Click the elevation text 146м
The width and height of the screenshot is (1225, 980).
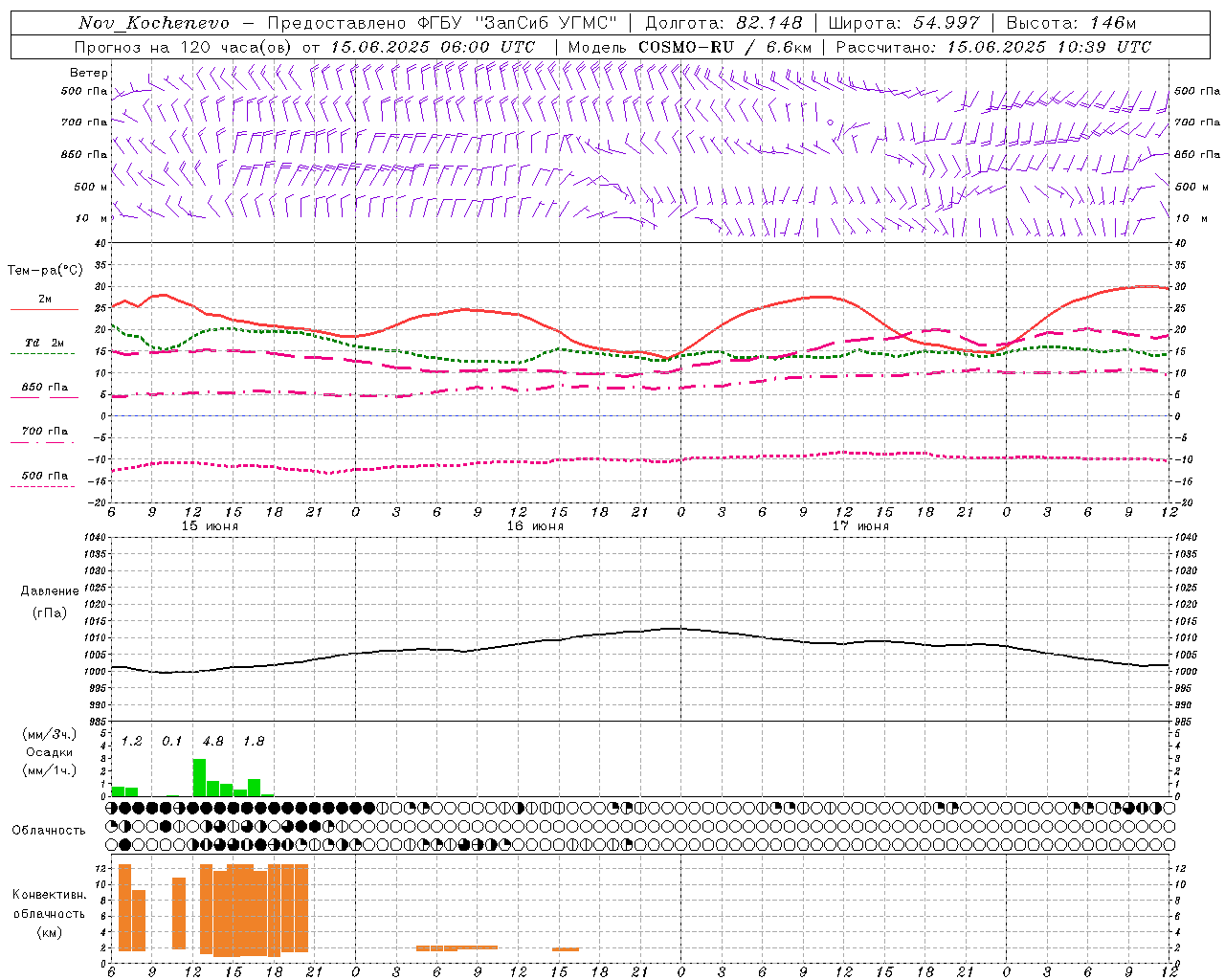[x=1113, y=23]
